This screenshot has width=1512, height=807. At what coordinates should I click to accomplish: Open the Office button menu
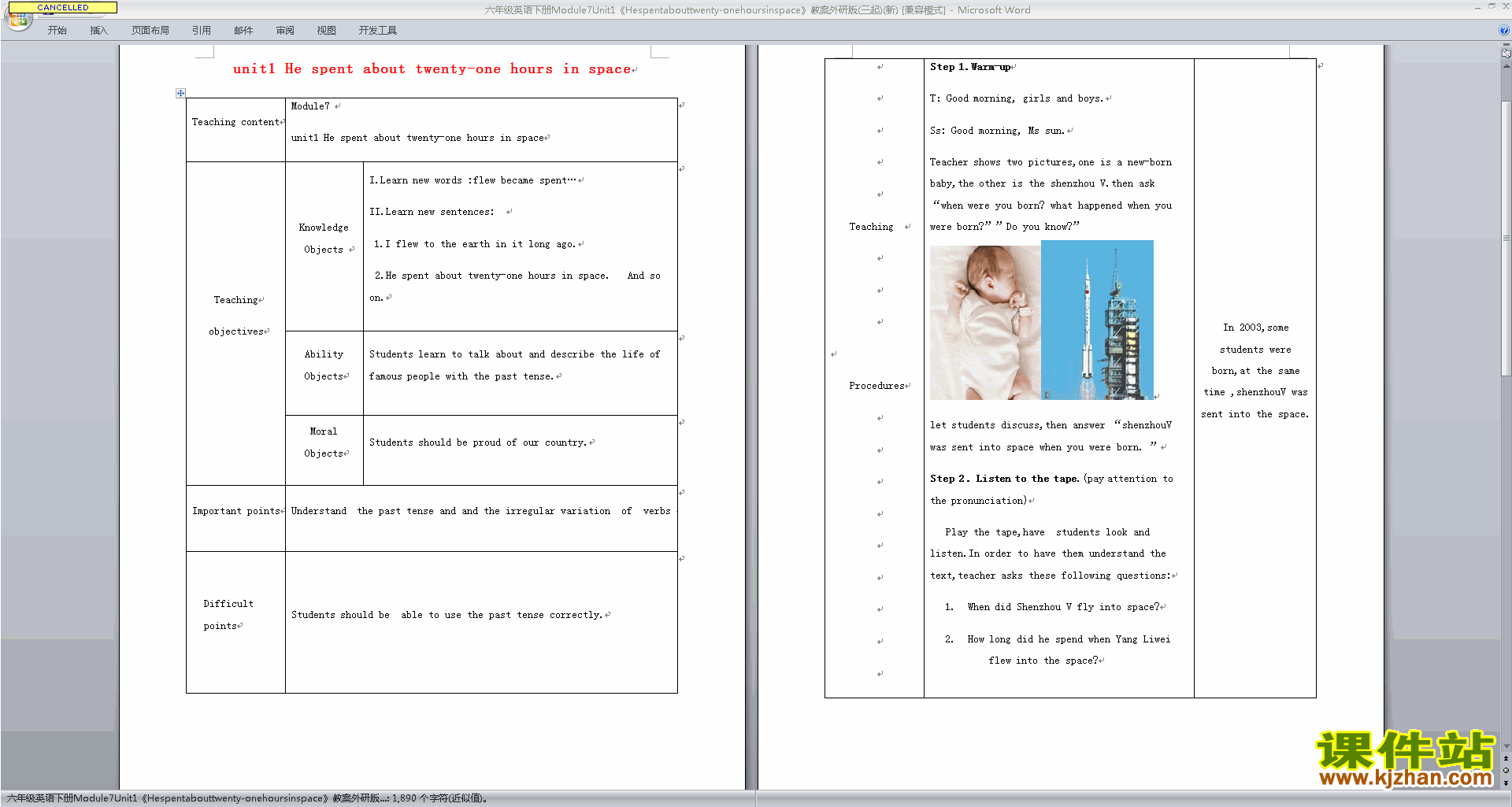click(17, 20)
